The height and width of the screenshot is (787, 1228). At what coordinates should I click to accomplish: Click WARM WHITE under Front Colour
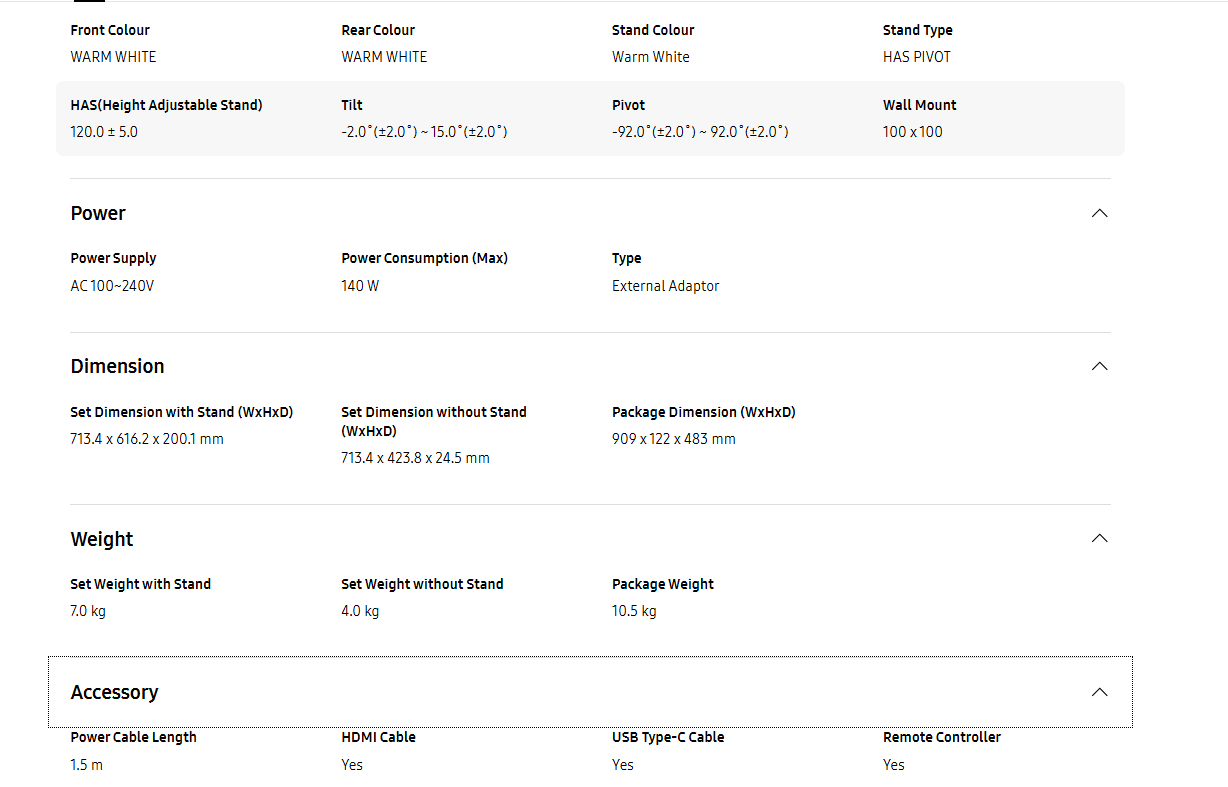[113, 57]
